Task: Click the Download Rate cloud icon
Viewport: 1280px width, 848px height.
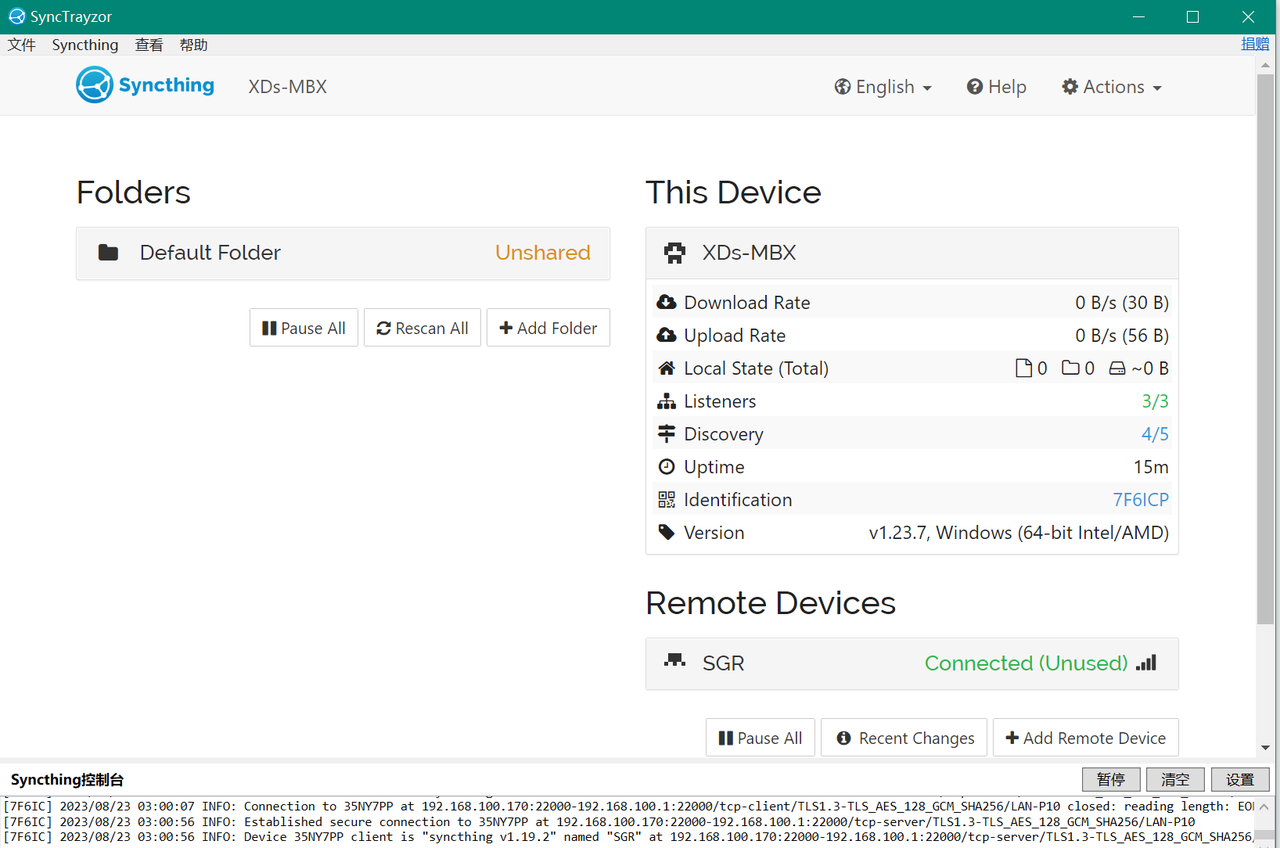Action: tap(666, 302)
